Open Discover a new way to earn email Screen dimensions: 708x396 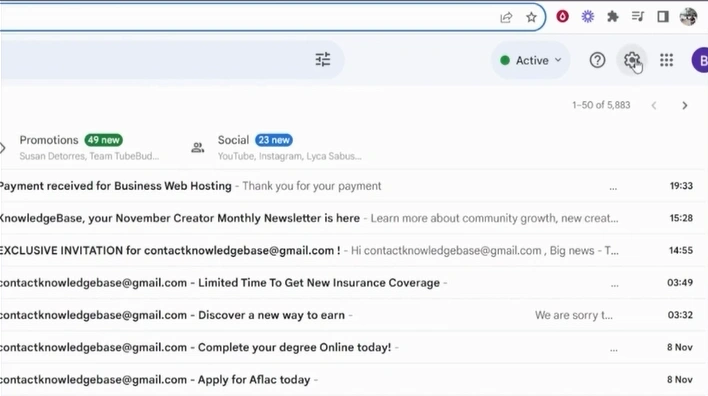pos(354,315)
